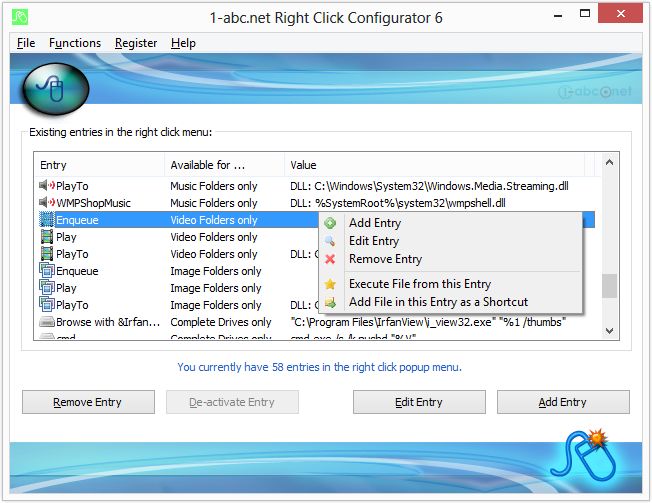Viewport: 652px width, 503px height.
Task: Click film icon of Play video row
Action: coord(47,237)
